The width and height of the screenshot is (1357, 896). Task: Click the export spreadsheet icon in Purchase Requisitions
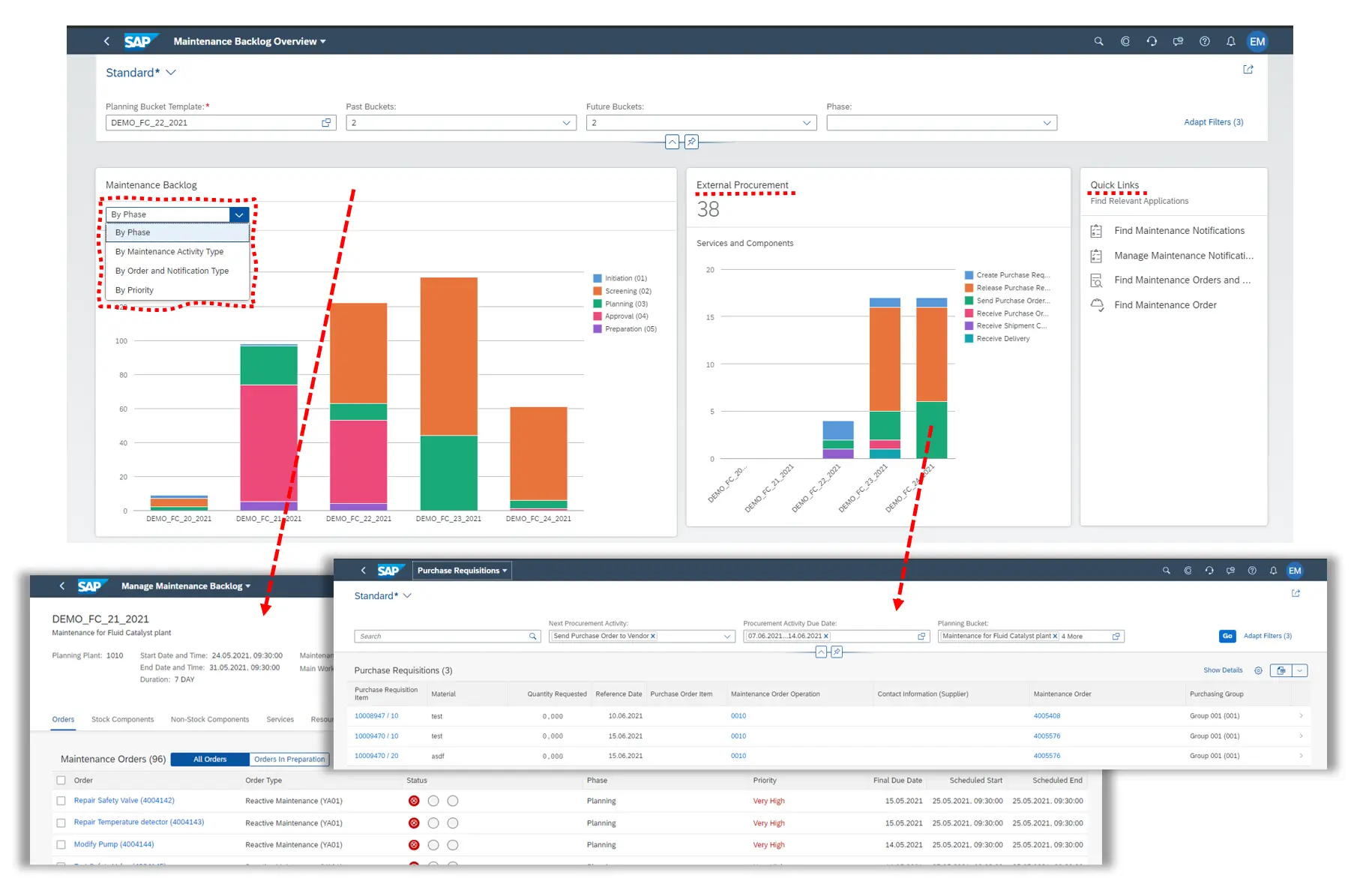[x=1281, y=670]
